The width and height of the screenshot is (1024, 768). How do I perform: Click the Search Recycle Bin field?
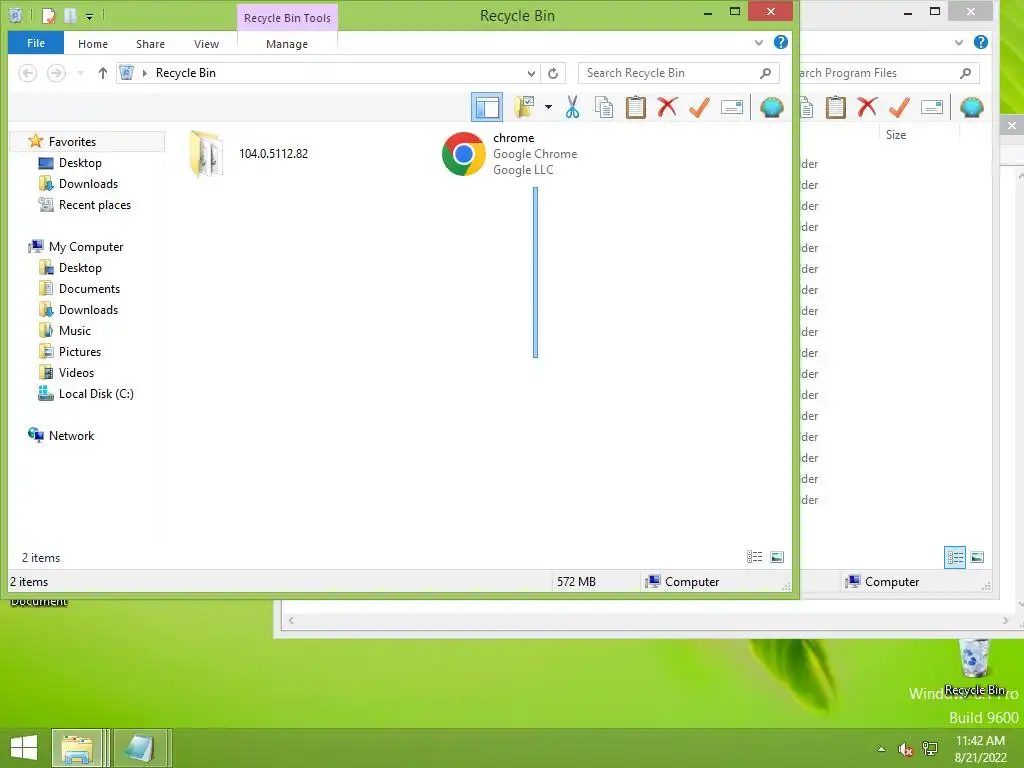(679, 73)
